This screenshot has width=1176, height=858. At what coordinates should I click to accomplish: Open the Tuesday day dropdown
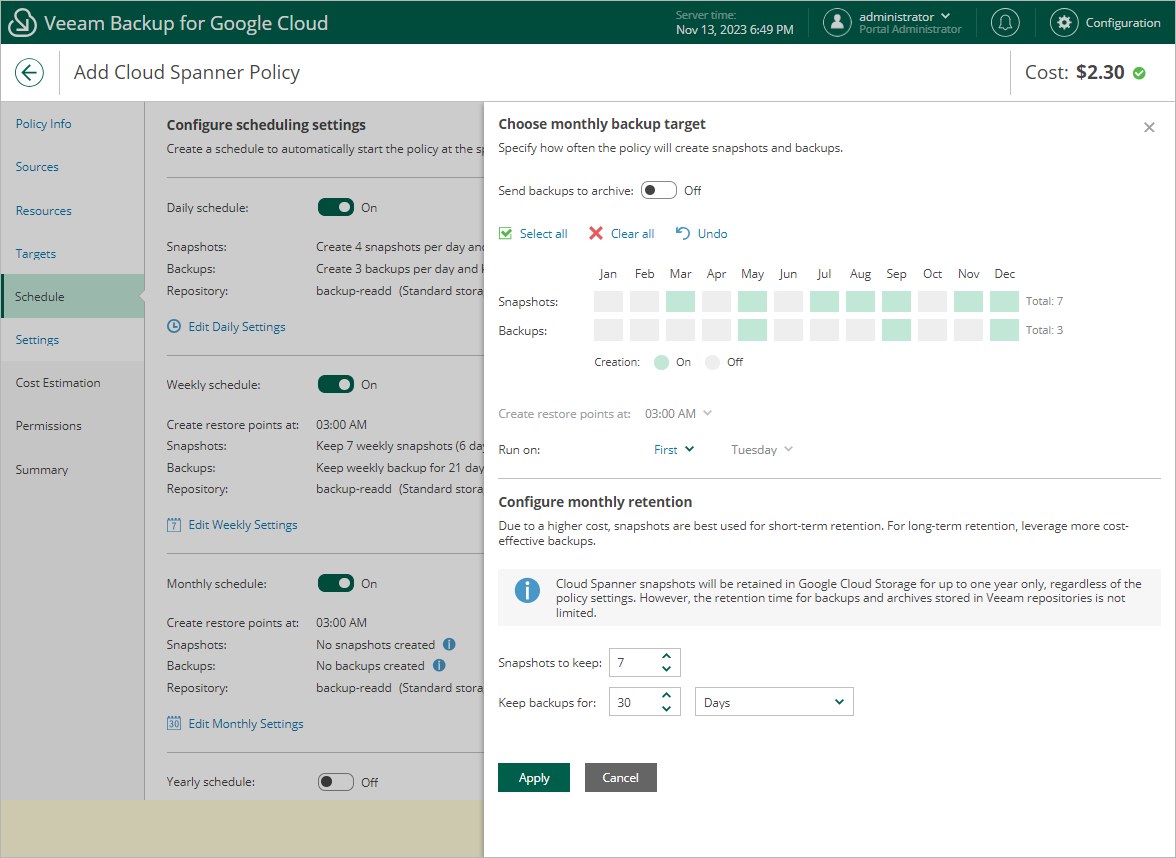761,449
